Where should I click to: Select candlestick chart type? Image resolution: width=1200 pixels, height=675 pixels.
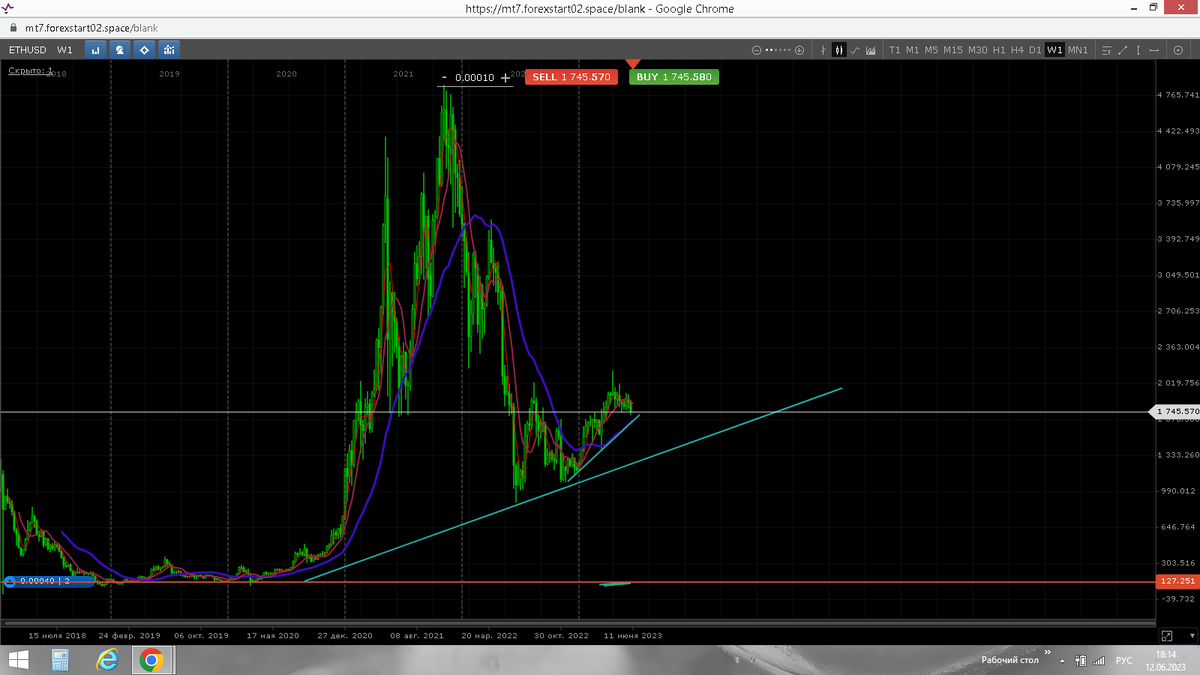click(839, 50)
